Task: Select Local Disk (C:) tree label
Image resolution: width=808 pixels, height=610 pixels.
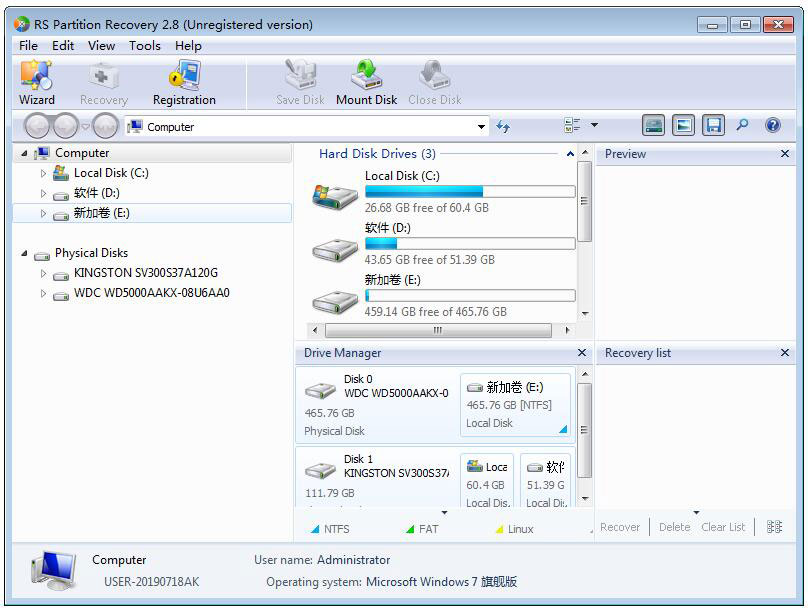Action: click(111, 173)
